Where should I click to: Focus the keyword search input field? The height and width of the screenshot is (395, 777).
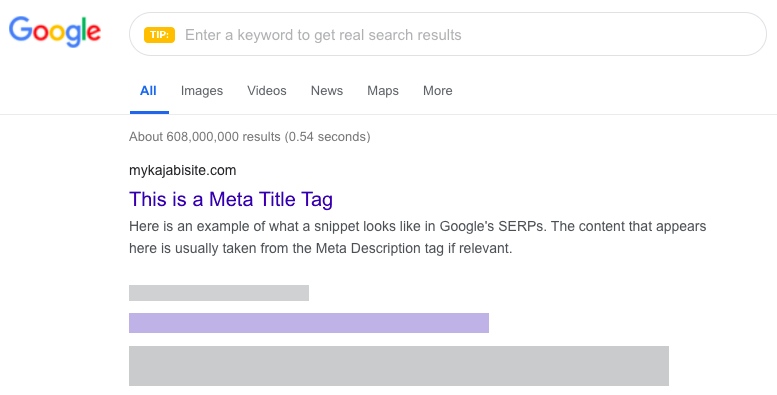[x=447, y=34]
